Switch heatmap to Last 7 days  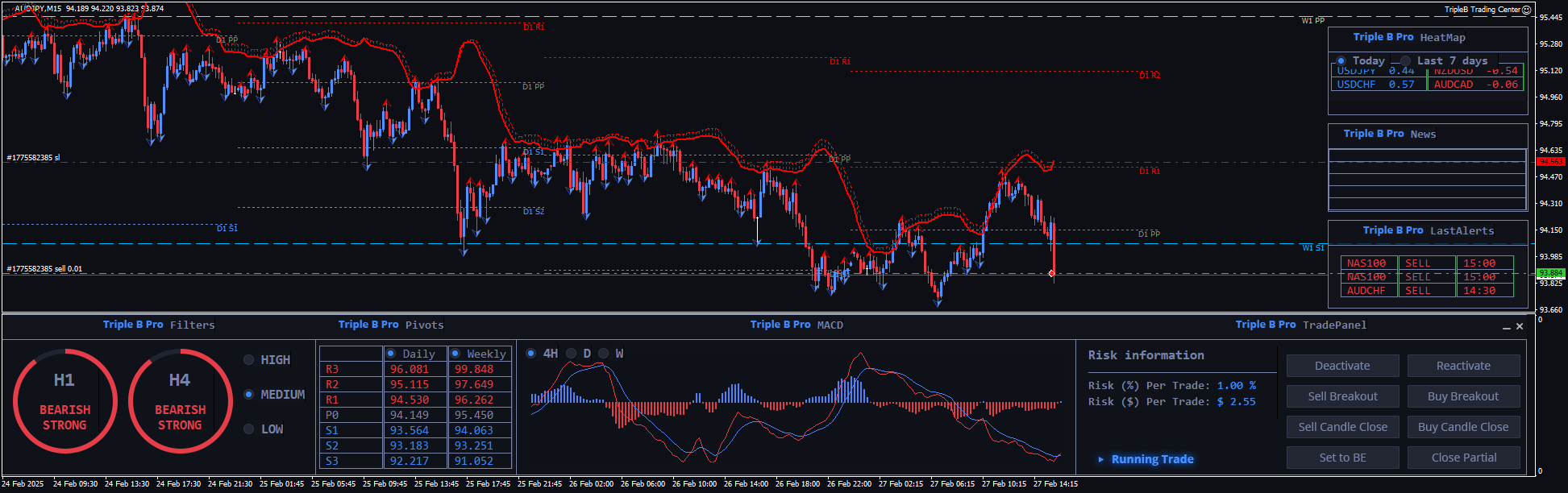[1406, 61]
